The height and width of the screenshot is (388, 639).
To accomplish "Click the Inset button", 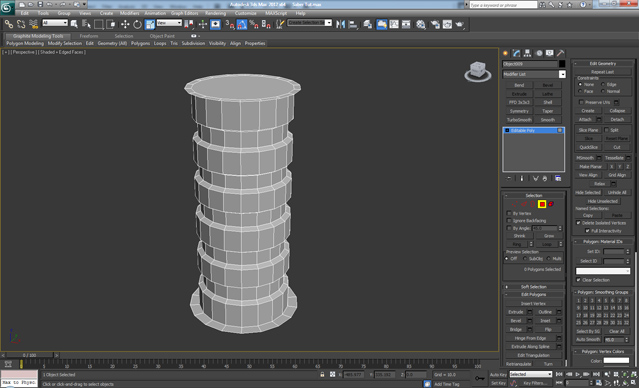I will point(545,321).
